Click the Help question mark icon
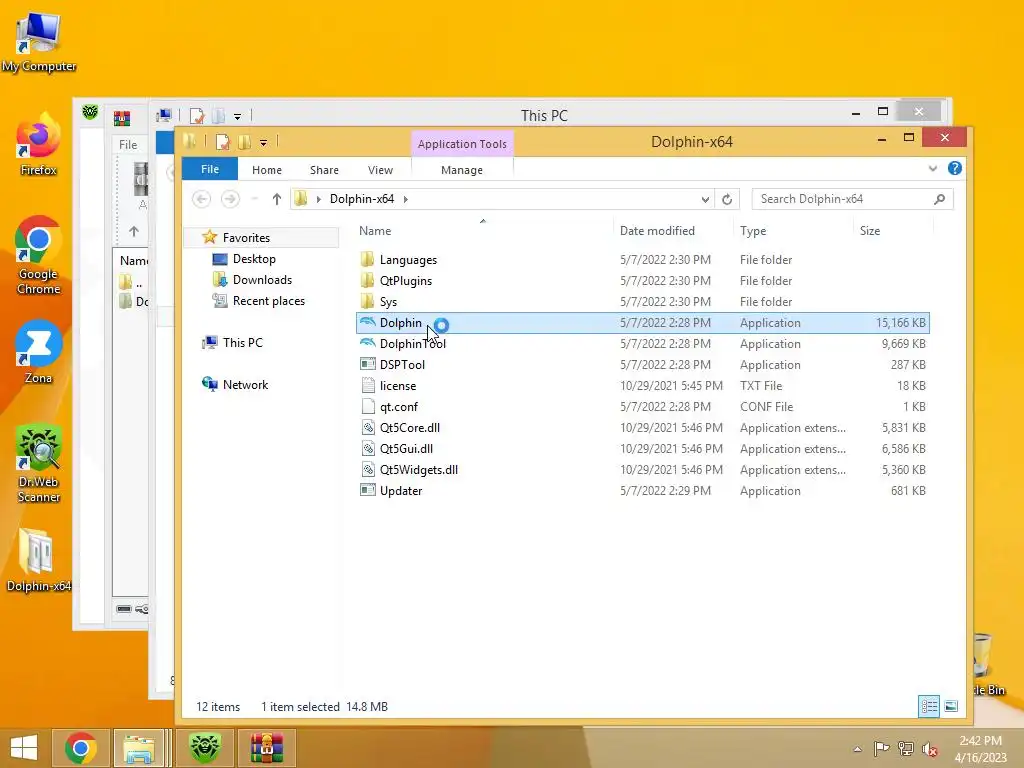Screen dimensions: 1024x768 (955, 168)
